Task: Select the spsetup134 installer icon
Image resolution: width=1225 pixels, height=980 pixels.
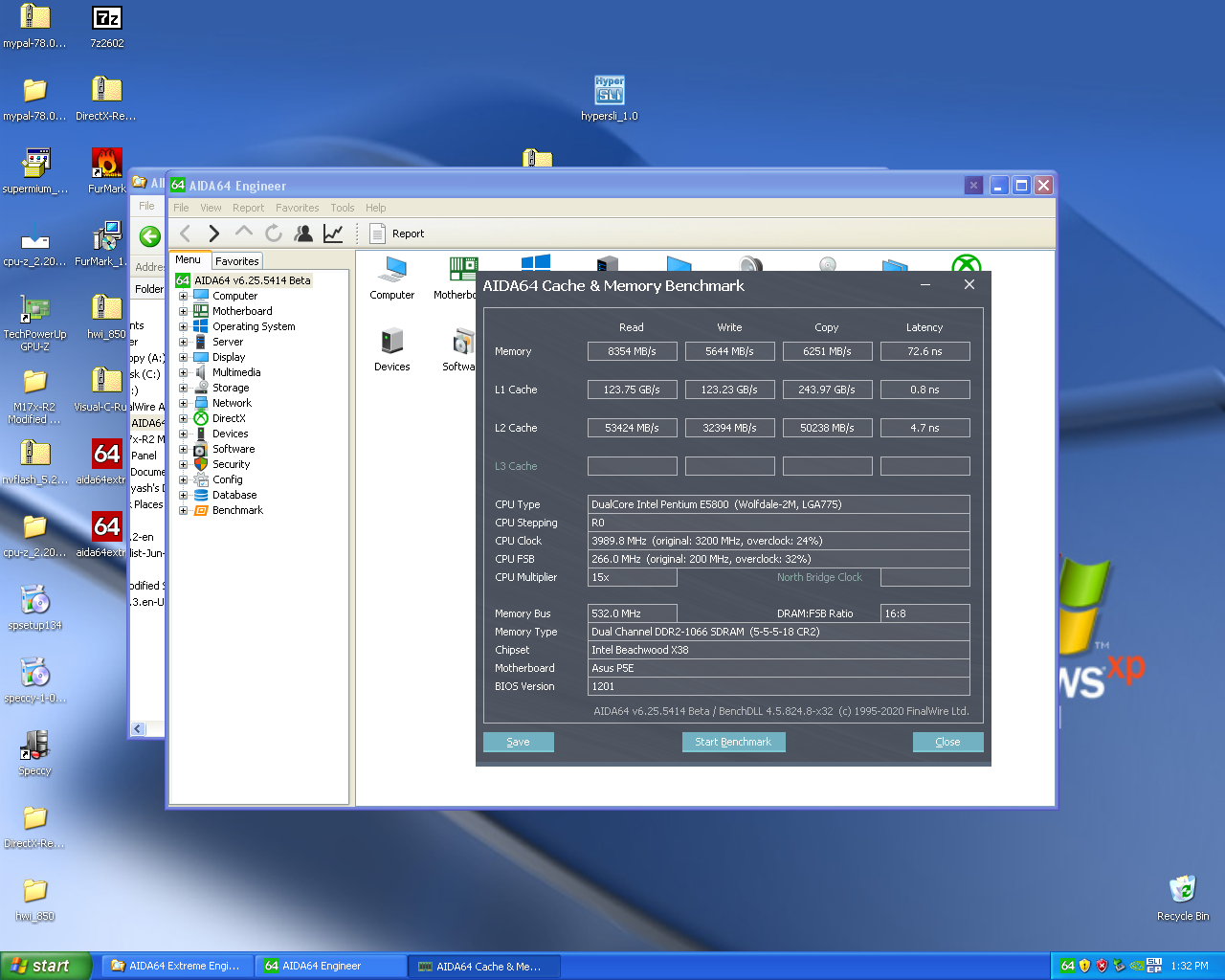Action: pos(35,608)
